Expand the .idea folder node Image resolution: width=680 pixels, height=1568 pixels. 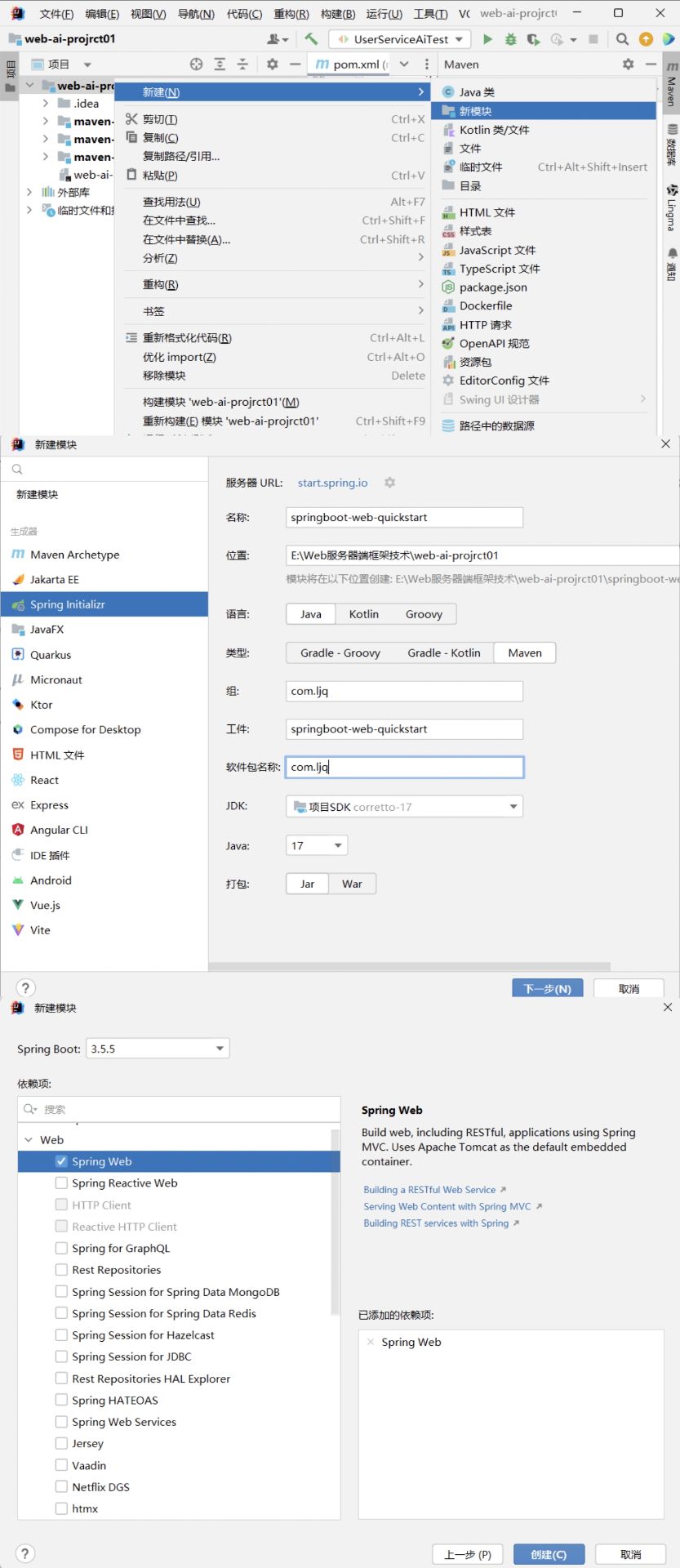[46, 103]
